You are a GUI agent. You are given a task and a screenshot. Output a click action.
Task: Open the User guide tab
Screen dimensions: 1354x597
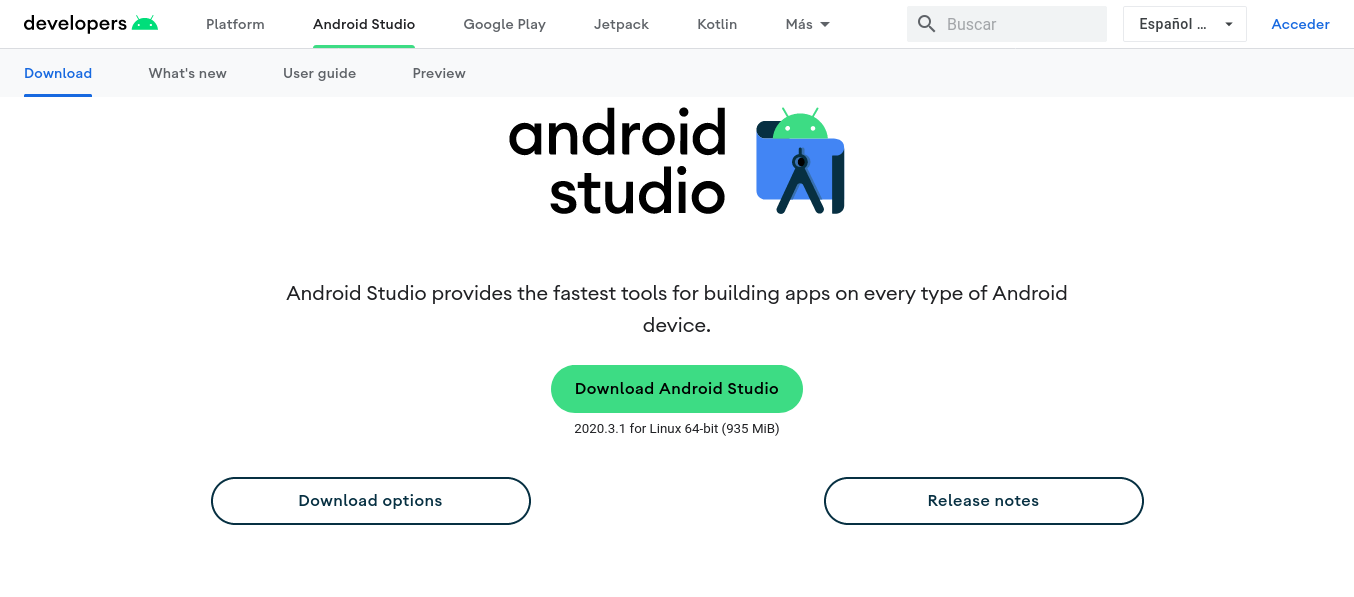[319, 73]
